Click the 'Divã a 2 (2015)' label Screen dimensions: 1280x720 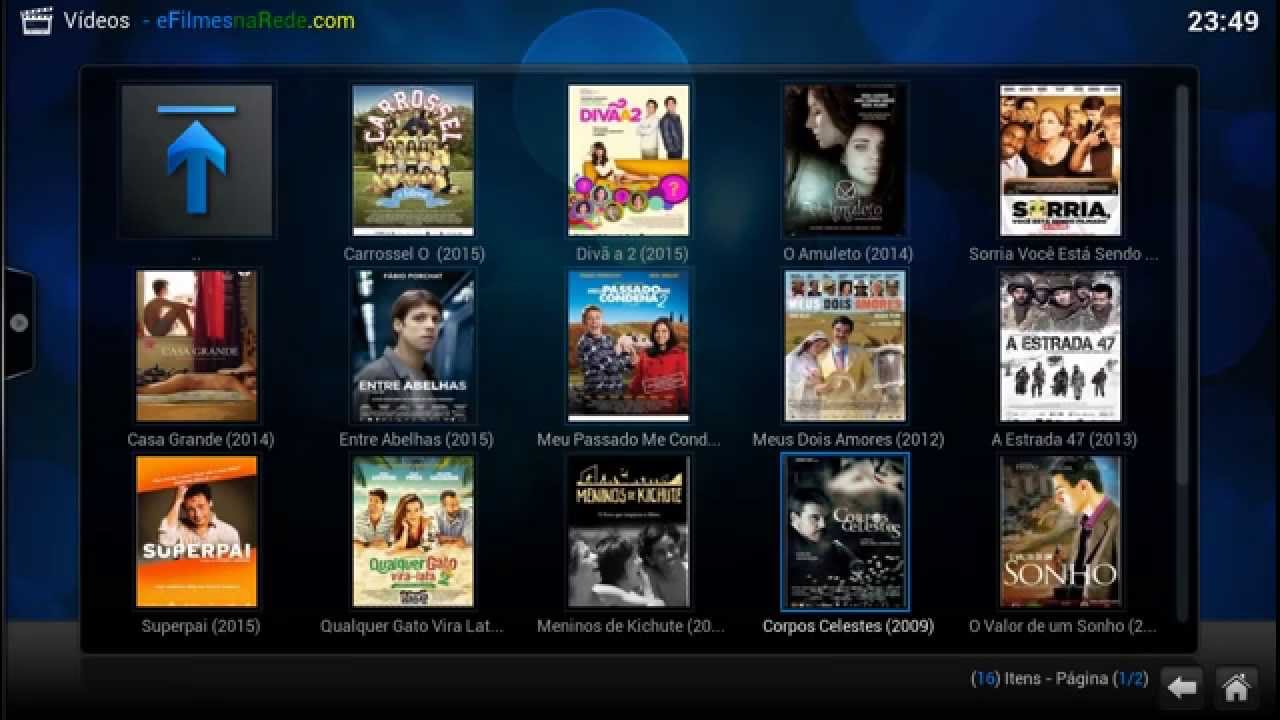[x=632, y=254]
